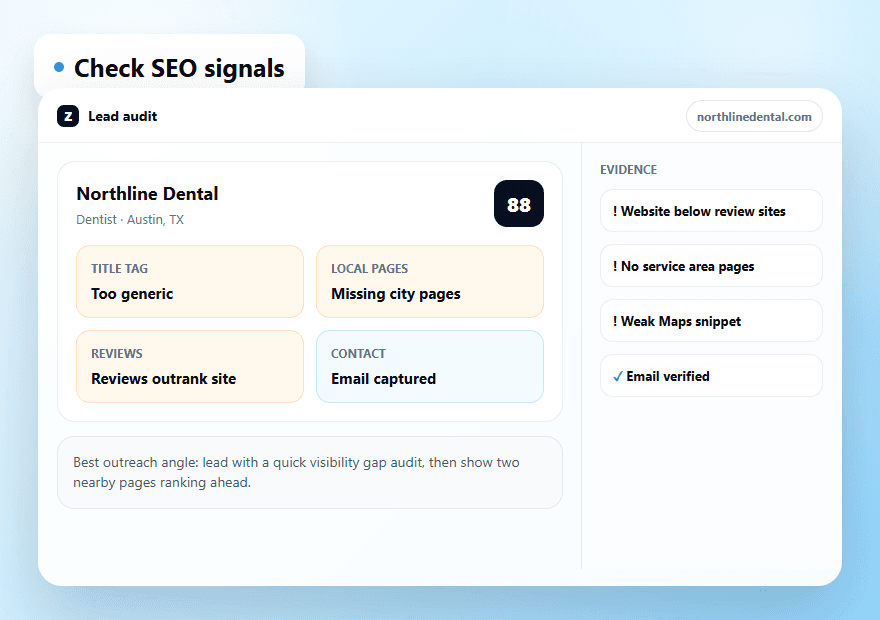Select the Local Pages 'Missing city pages' card

click(430, 281)
